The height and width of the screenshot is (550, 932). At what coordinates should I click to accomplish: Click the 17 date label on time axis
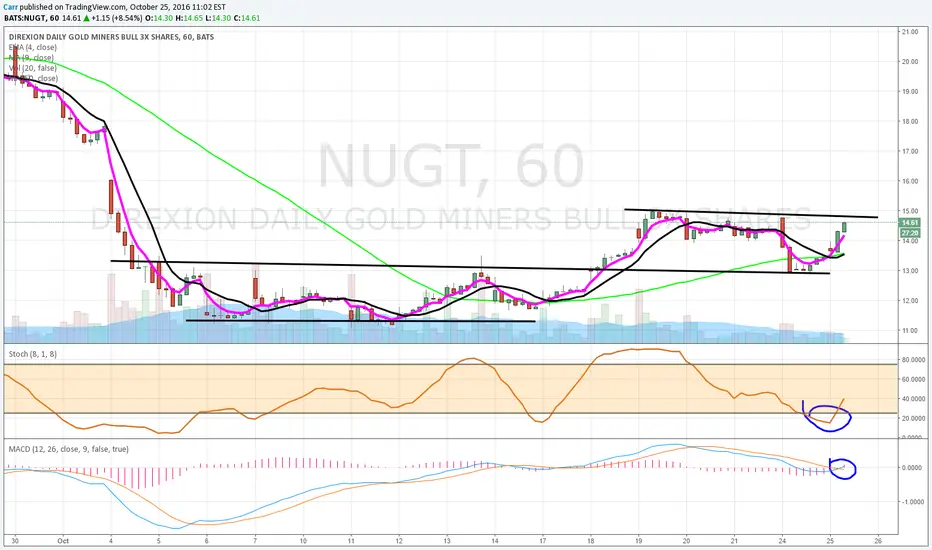543,541
